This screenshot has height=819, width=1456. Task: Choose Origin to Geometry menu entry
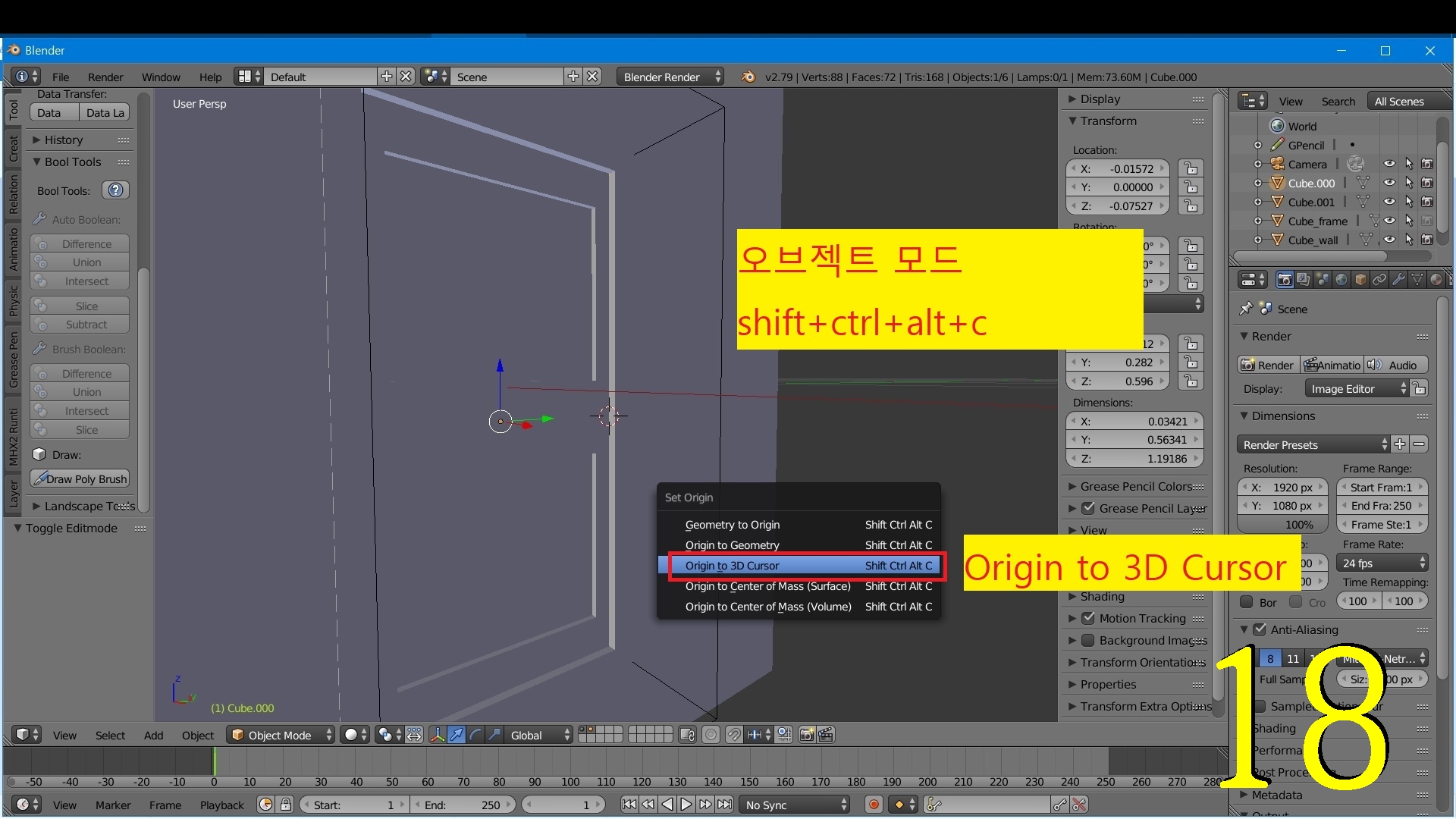799,545
